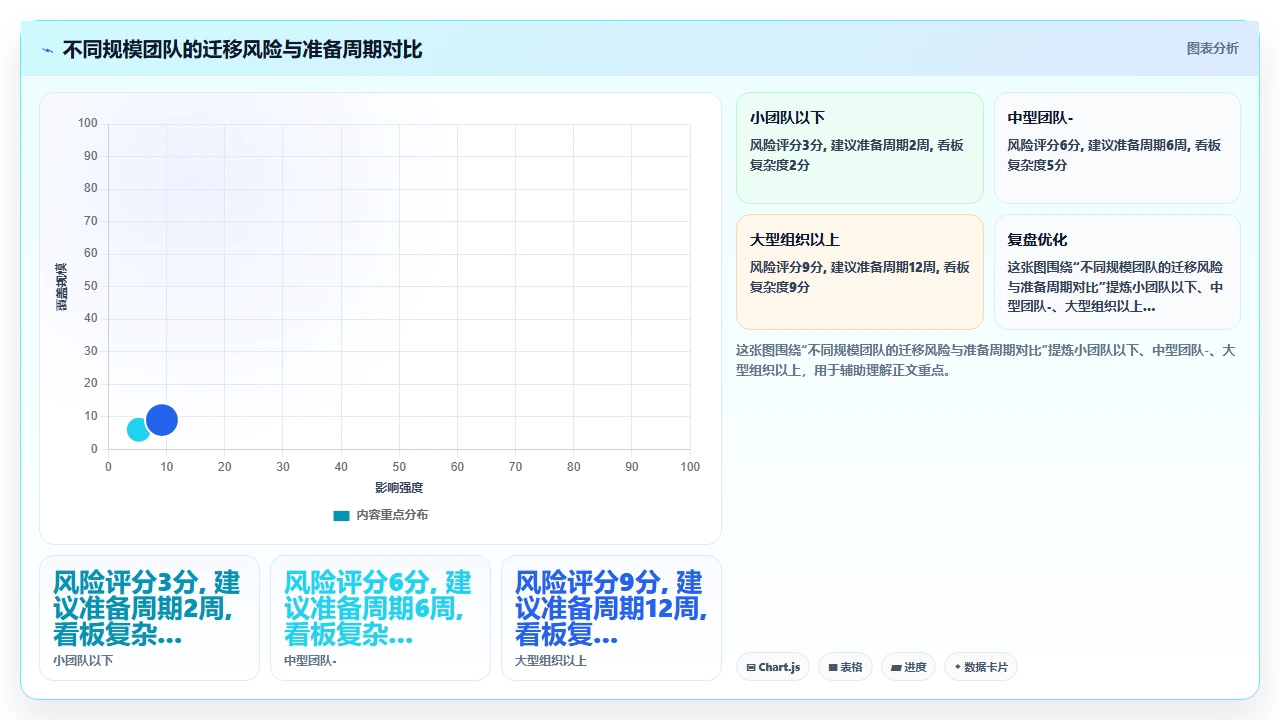Viewport: 1280px width, 720px height.
Task: Click the stat card for 风险评分6分
Action: point(380,618)
